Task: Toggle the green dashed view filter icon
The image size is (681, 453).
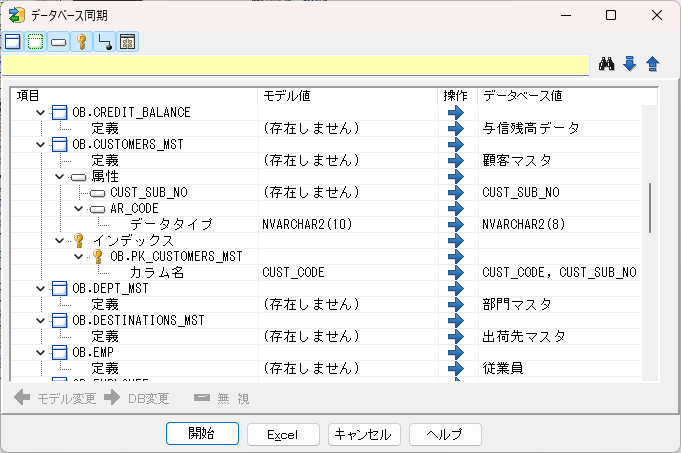Action: click(36, 42)
